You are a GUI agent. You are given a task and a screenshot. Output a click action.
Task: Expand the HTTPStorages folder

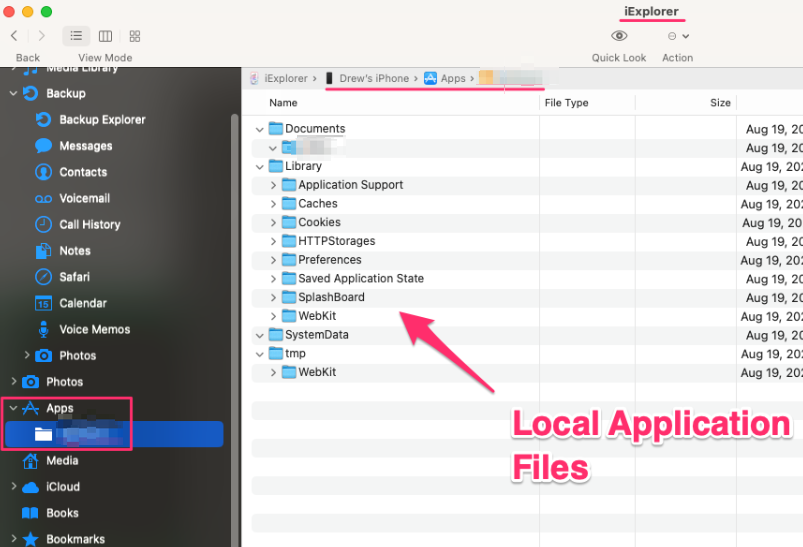(273, 241)
